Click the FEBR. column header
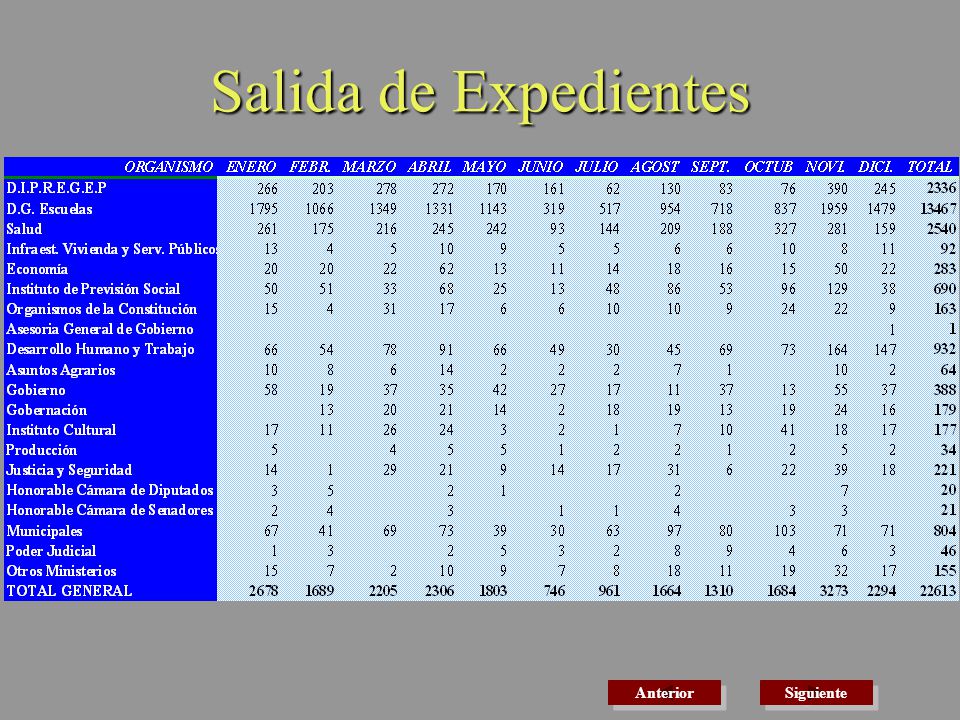960x720 pixels. tap(310, 167)
